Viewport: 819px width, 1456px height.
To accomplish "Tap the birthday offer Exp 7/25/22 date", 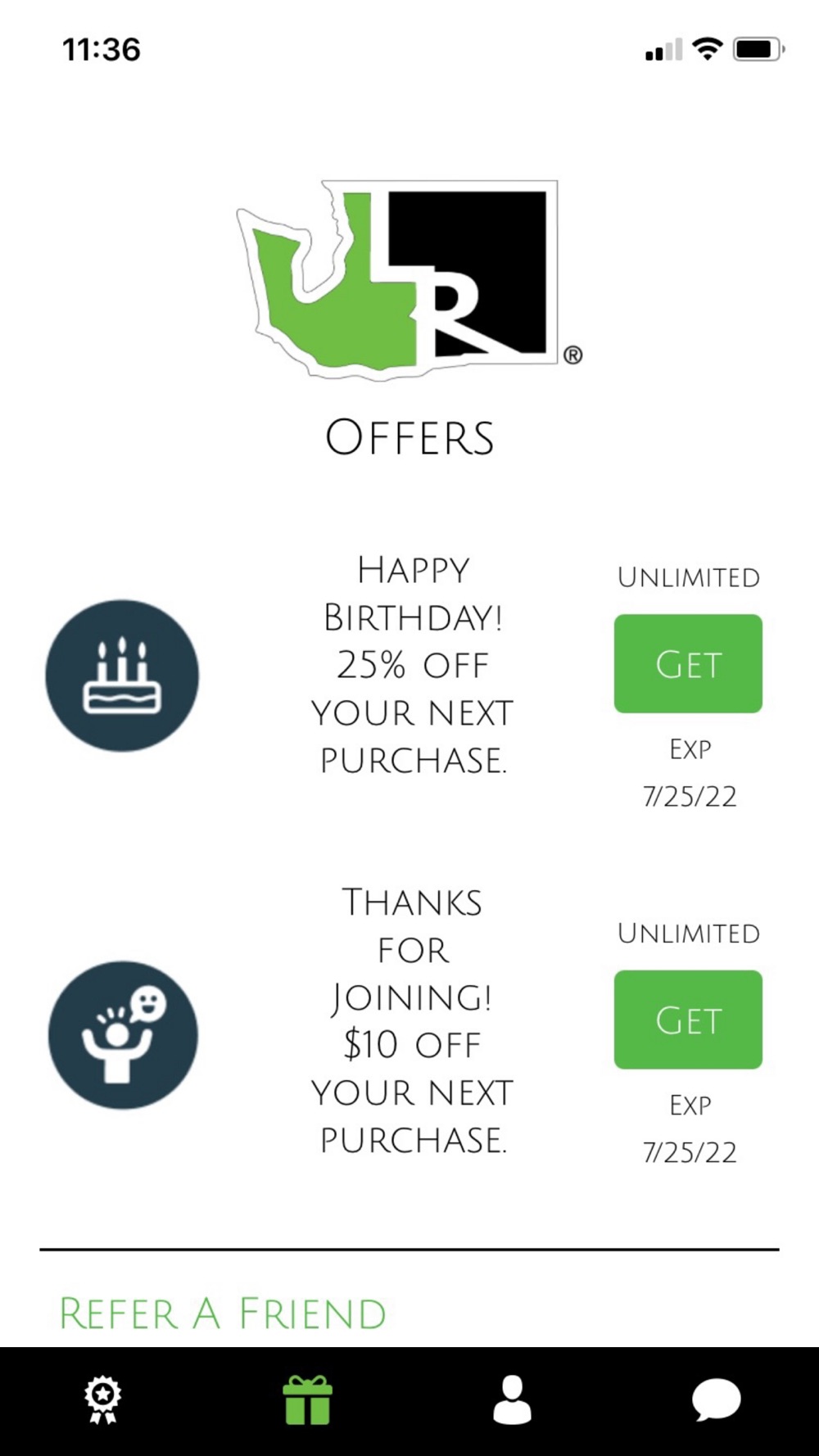I will pos(690,772).
